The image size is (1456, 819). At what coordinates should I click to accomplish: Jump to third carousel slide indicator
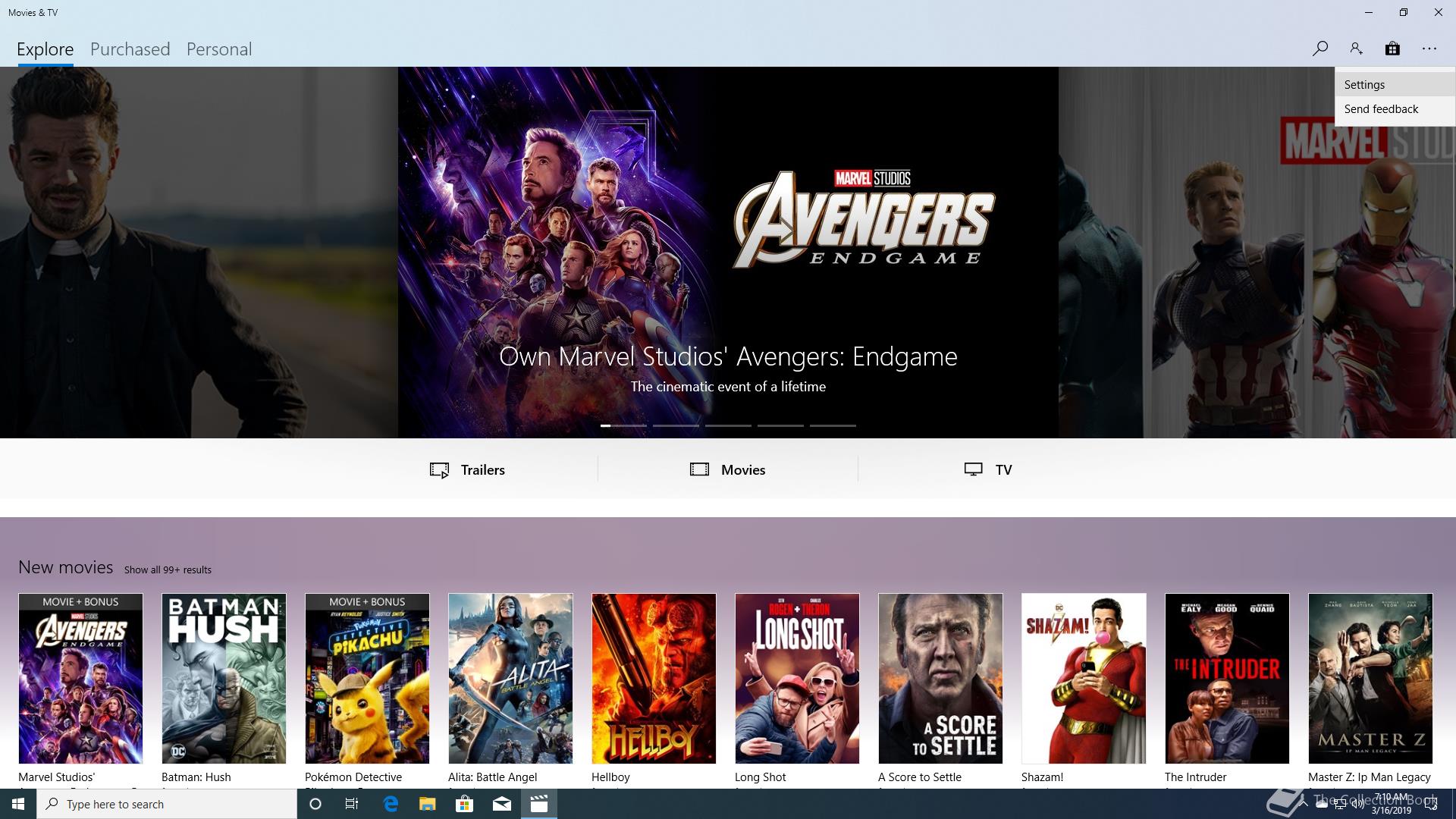click(x=728, y=425)
